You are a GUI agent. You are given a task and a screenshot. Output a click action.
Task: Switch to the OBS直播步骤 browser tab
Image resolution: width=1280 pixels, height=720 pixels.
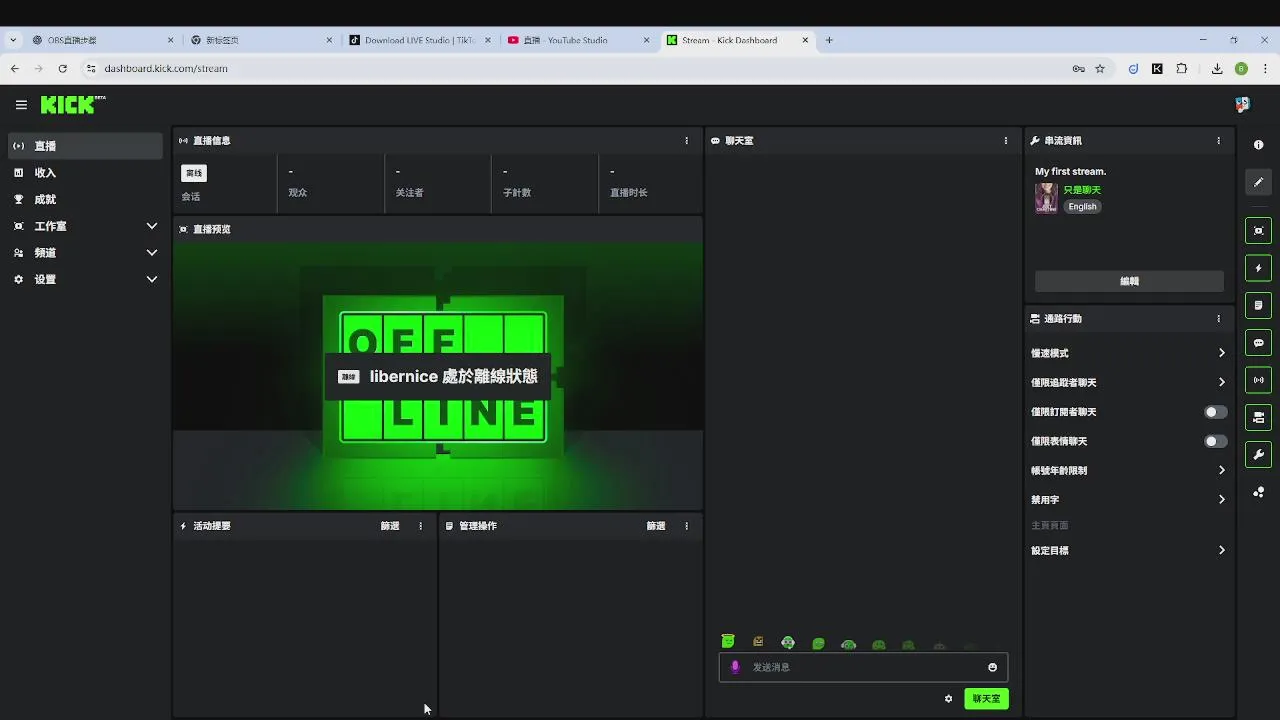pyautogui.click(x=102, y=40)
